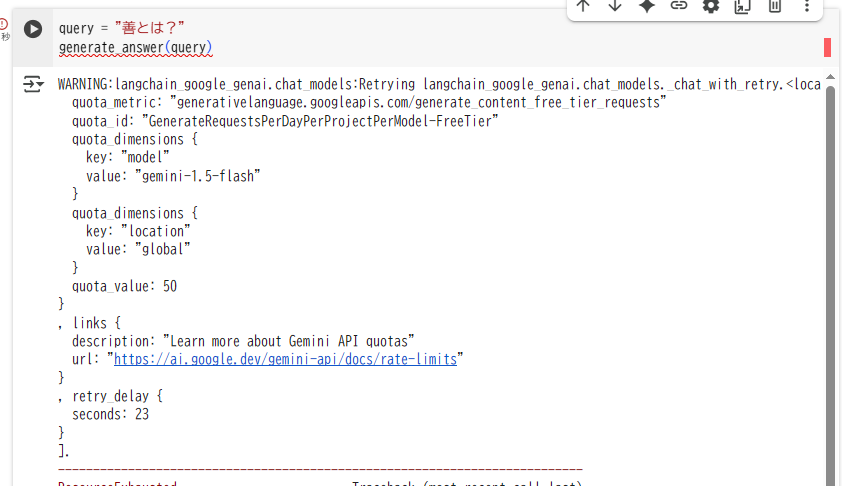The width and height of the screenshot is (842, 486).
Task: Click the key: "model" output line
Action: pos(127,158)
